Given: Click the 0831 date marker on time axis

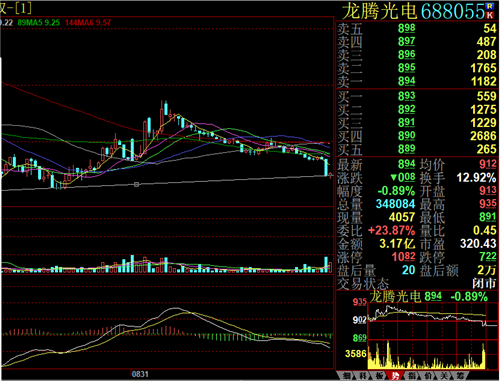Looking at the screenshot, I should click(x=140, y=374).
